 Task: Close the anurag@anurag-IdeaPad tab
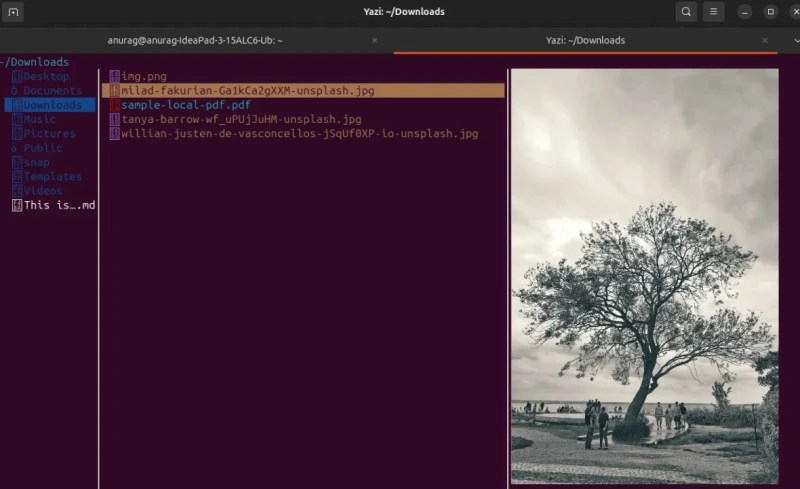pos(374,40)
